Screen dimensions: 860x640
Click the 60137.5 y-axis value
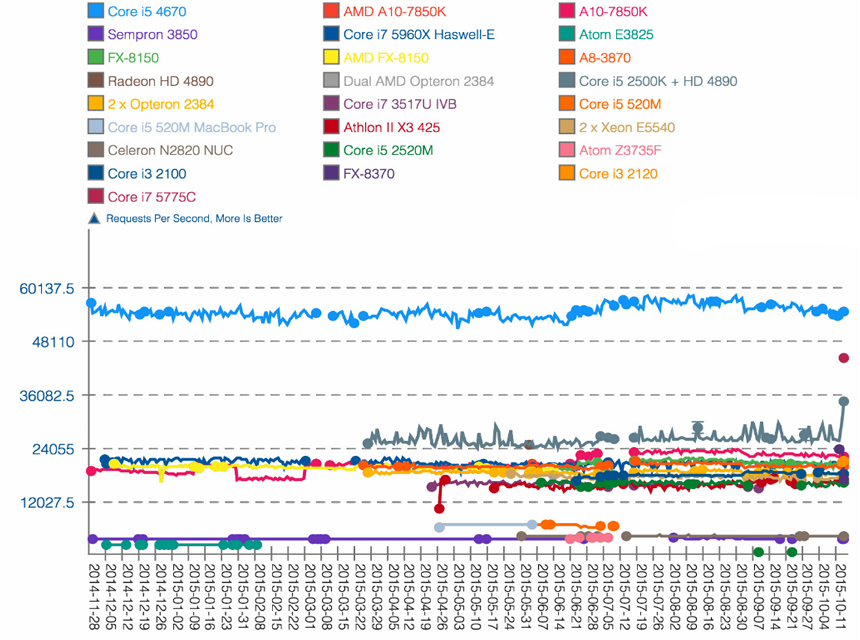47,288
